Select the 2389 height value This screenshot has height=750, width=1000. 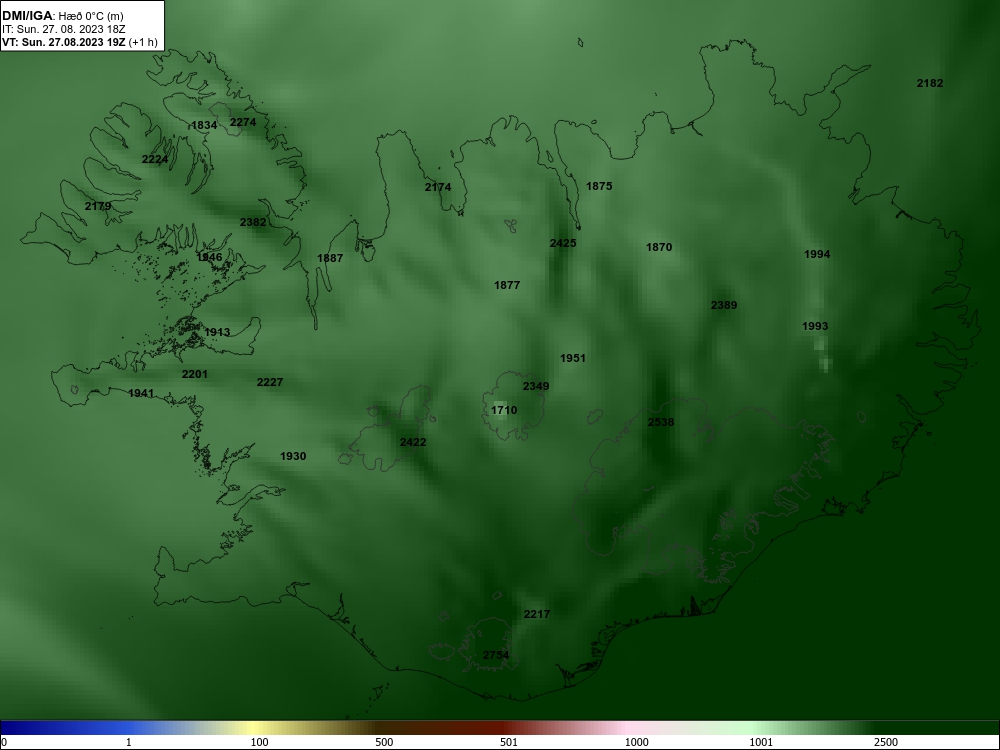724,305
